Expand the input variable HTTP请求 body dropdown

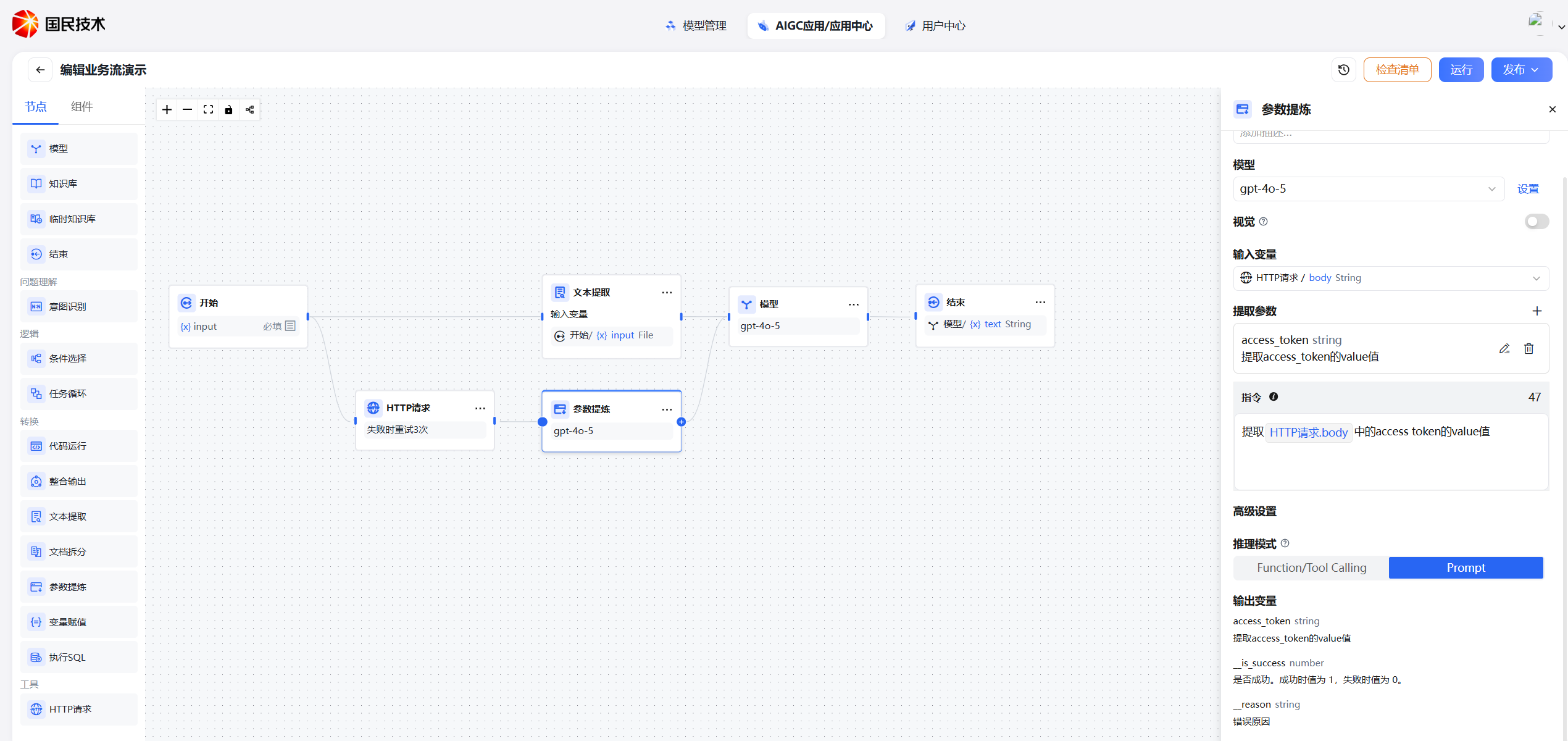[1390, 278]
